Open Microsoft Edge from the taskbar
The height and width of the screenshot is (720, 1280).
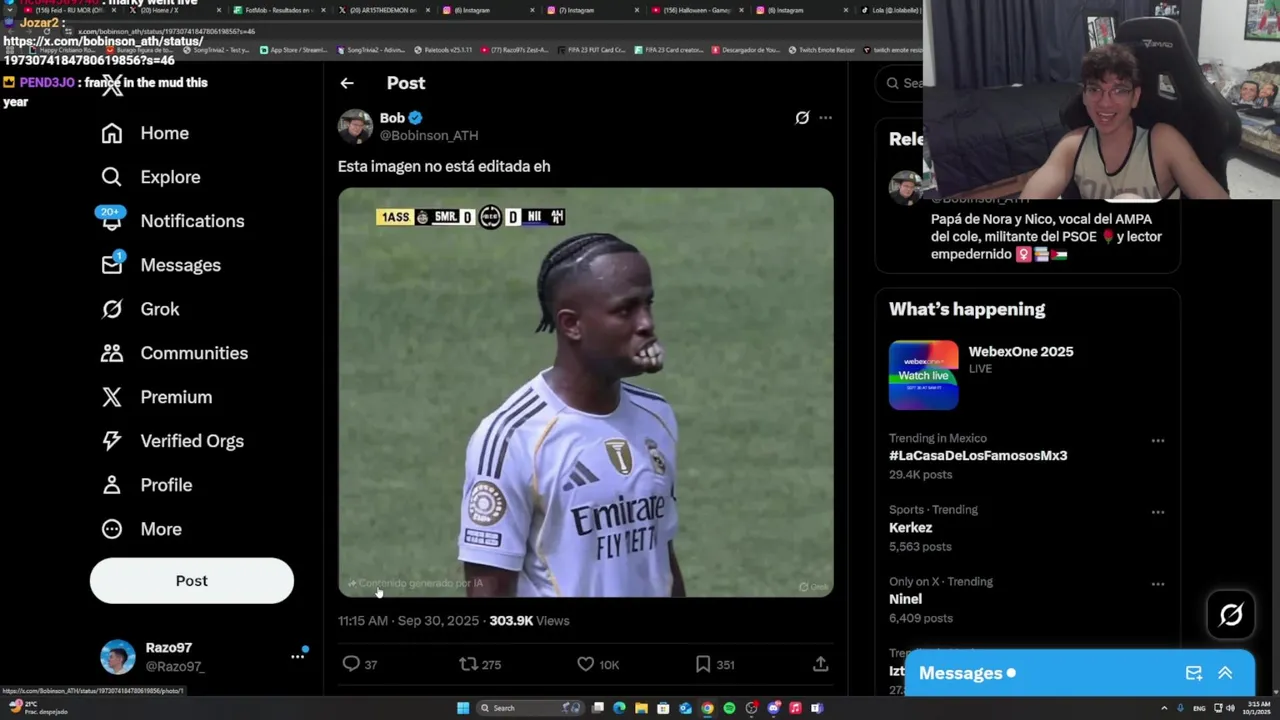tap(619, 708)
